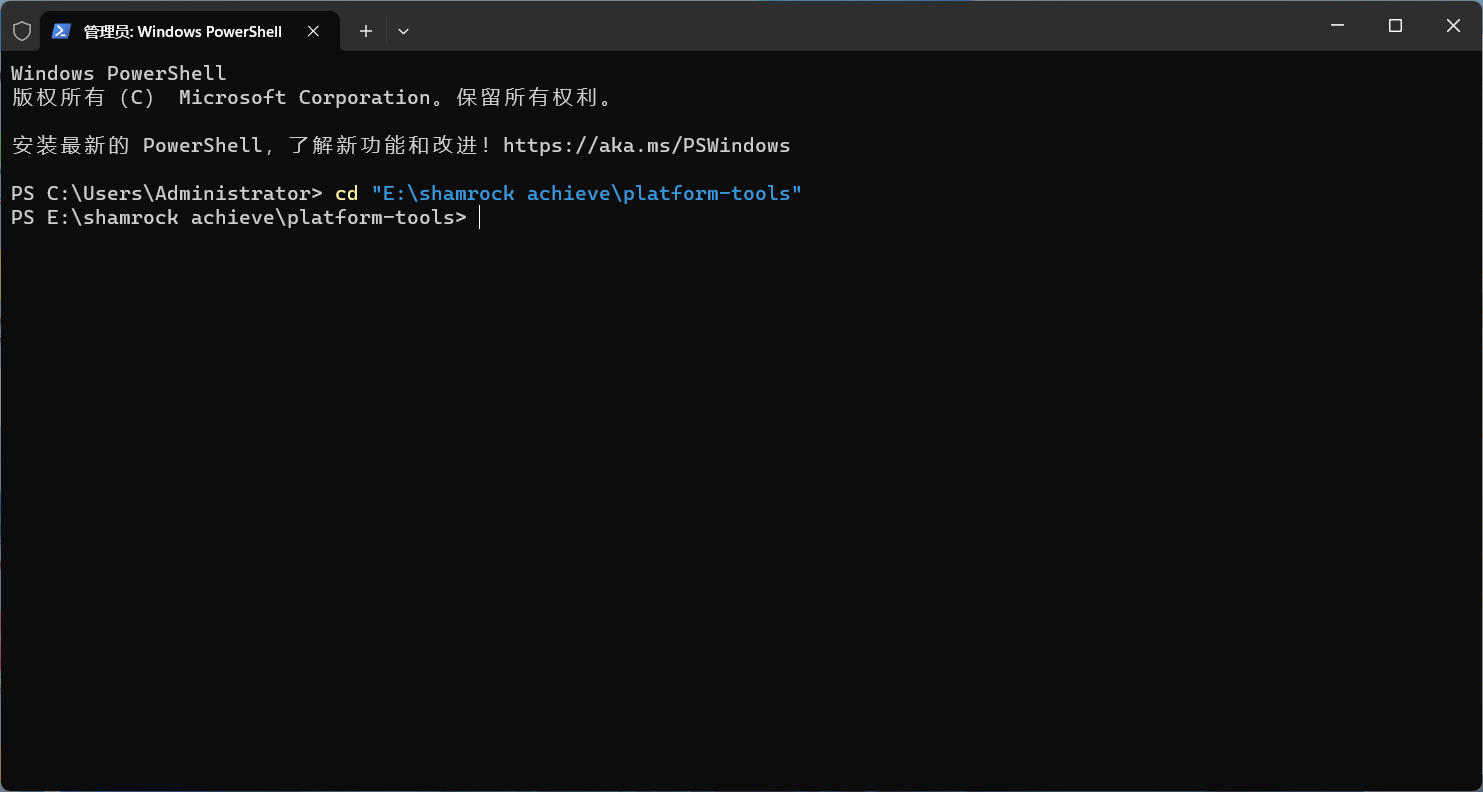Click the PS C:\Users\Administrator prompt
This screenshot has width=1483, height=792.
pyautogui.click(x=166, y=194)
